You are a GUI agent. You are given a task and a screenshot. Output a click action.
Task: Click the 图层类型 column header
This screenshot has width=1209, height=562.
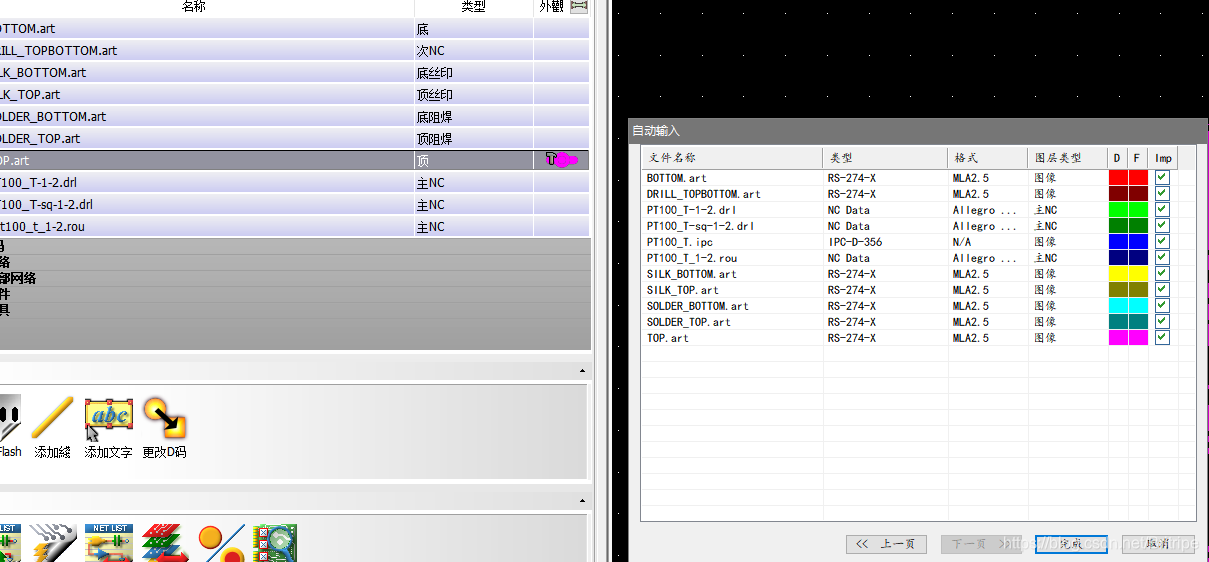click(x=1068, y=158)
